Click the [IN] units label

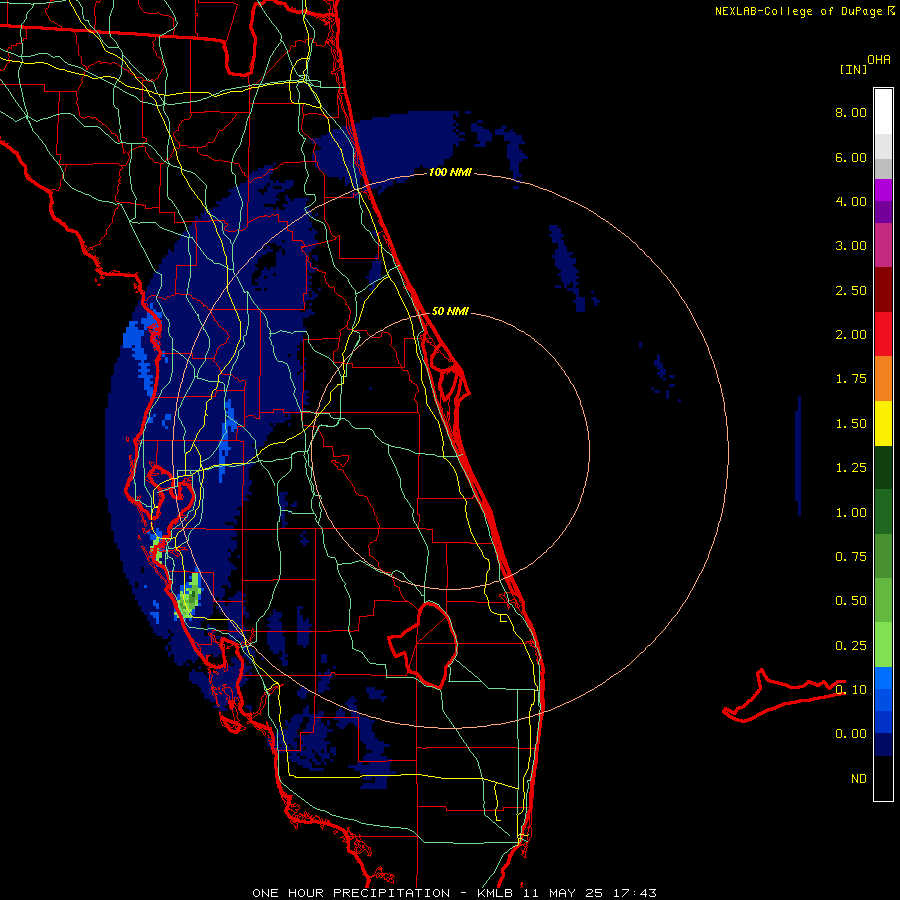click(x=853, y=69)
